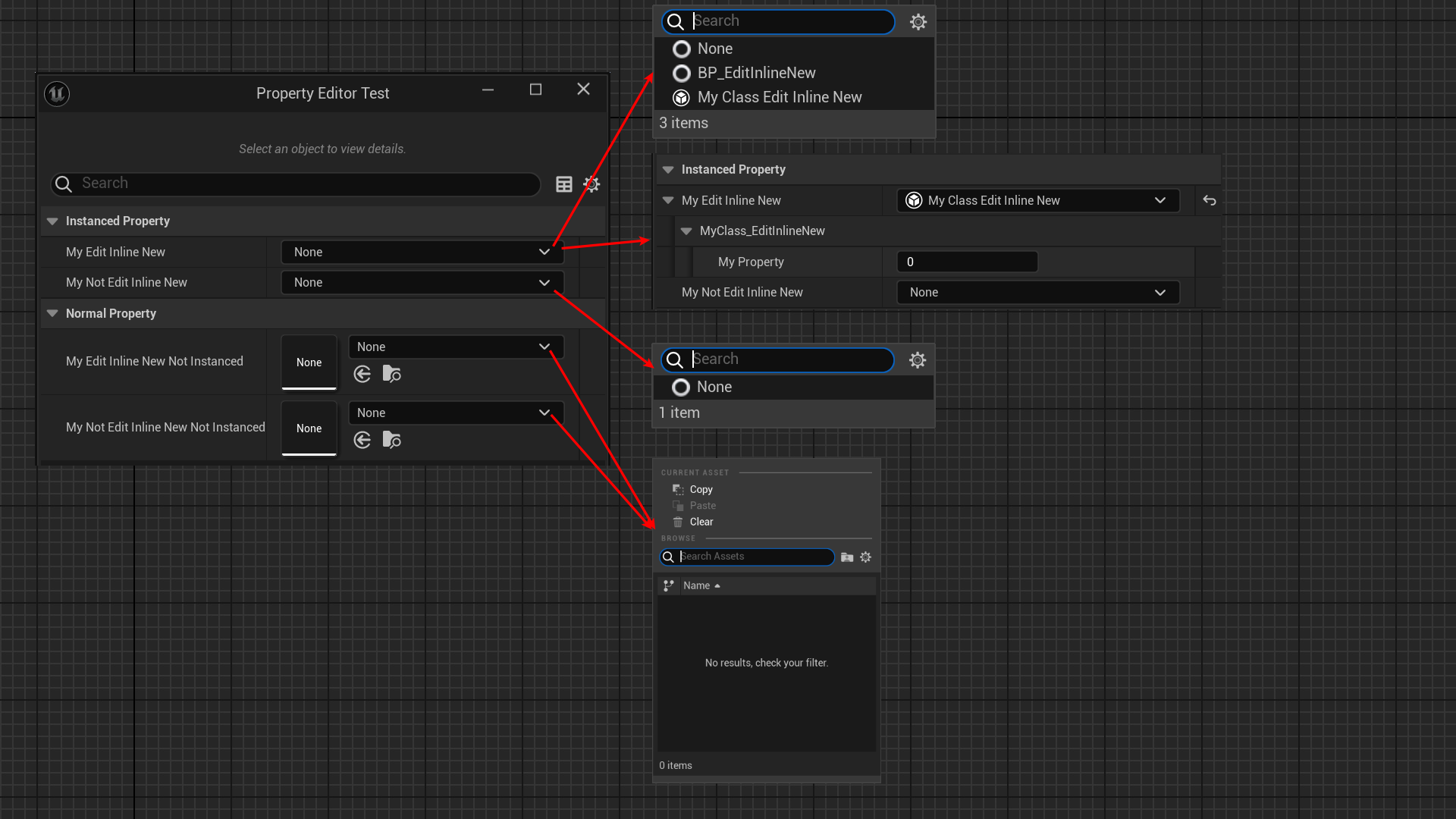Use selected asset arrow for My Edit Inline New Not Instanced
Viewport: 1456px width, 819px height.
tap(362, 374)
